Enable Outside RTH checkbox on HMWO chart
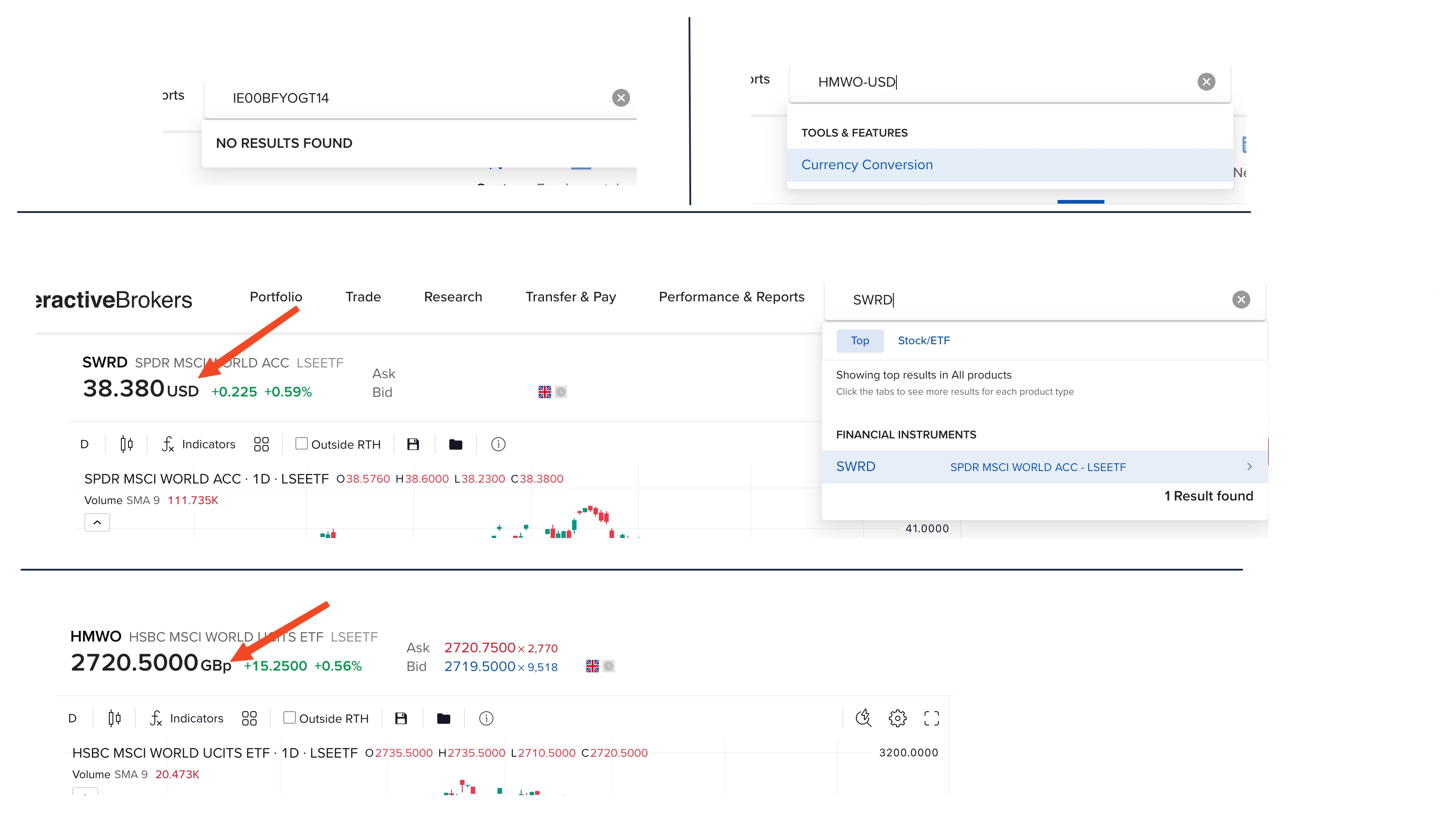1456x813 pixels. [x=290, y=718]
